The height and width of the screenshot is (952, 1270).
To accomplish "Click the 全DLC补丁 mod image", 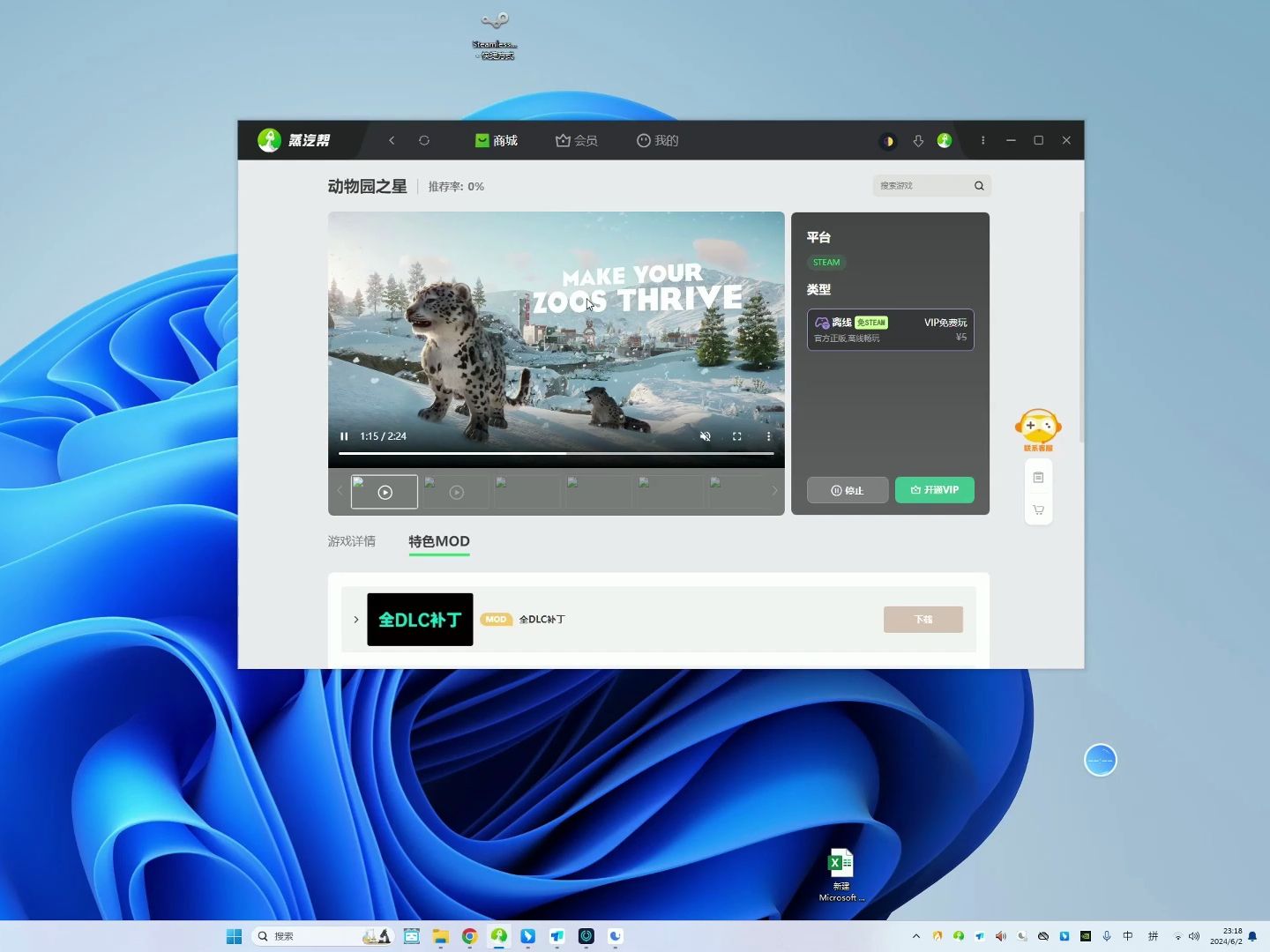I will click(420, 620).
